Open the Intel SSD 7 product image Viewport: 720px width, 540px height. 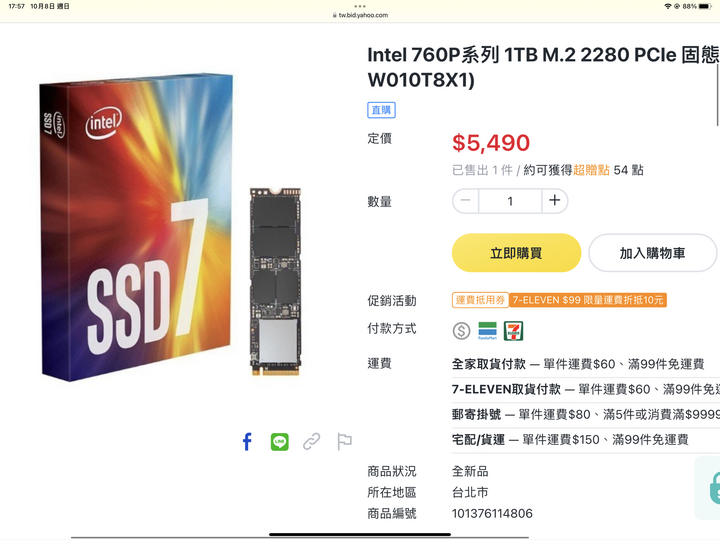pos(172,228)
